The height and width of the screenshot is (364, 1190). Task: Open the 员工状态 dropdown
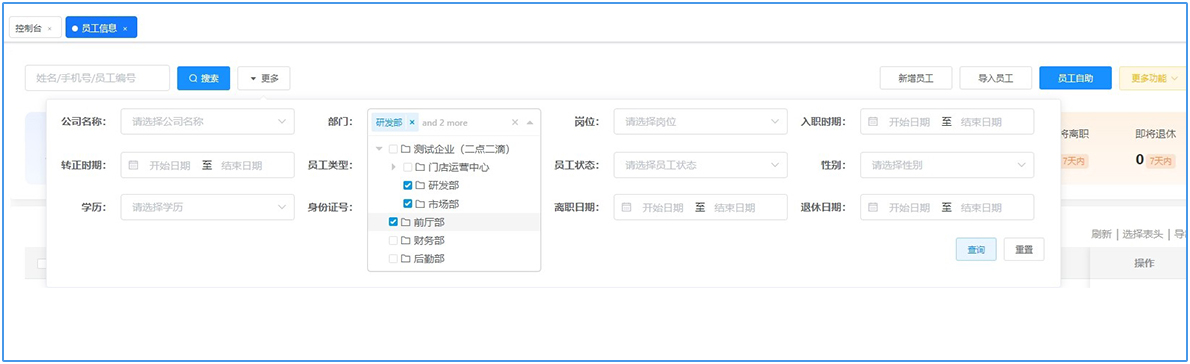coord(700,165)
